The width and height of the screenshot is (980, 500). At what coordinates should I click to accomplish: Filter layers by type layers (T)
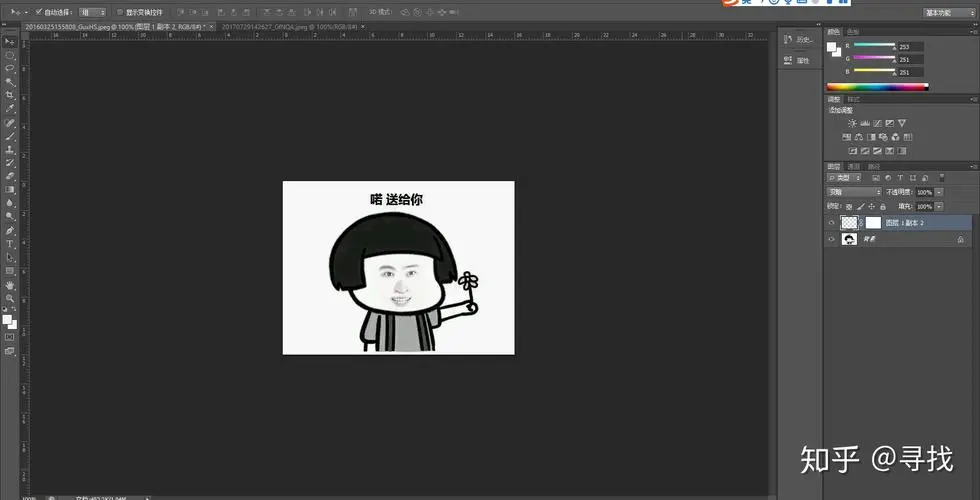click(x=900, y=179)
